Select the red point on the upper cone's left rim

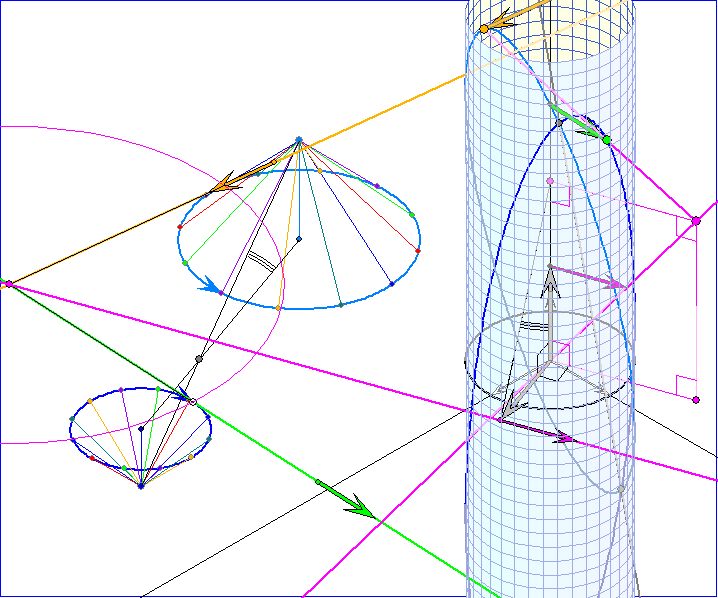point(180,227)
